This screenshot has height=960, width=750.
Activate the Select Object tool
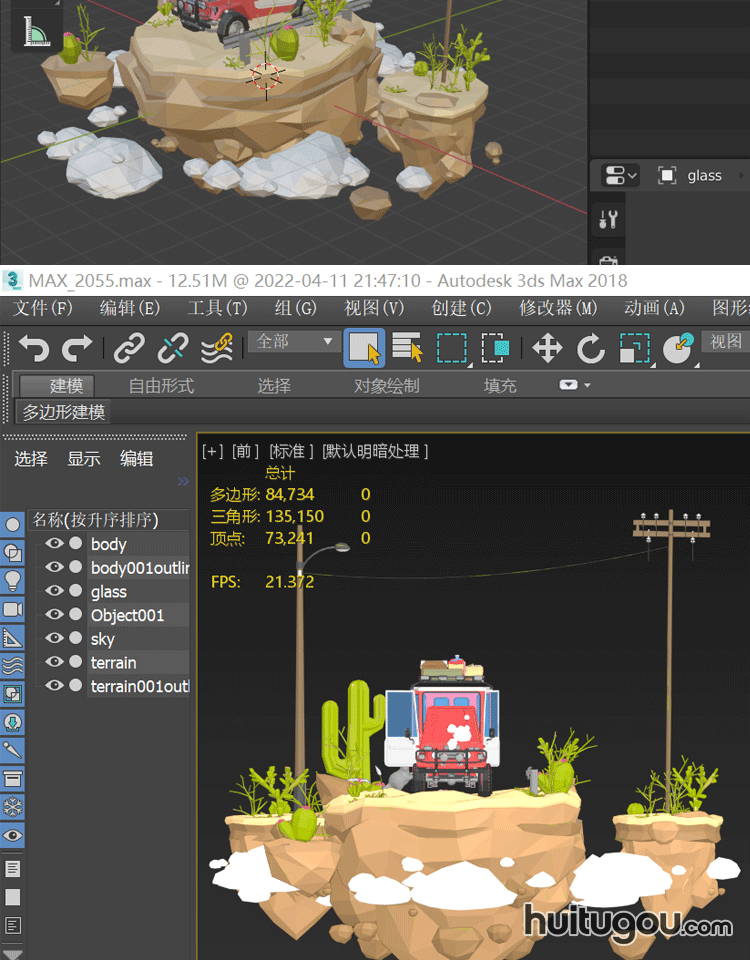364,348
